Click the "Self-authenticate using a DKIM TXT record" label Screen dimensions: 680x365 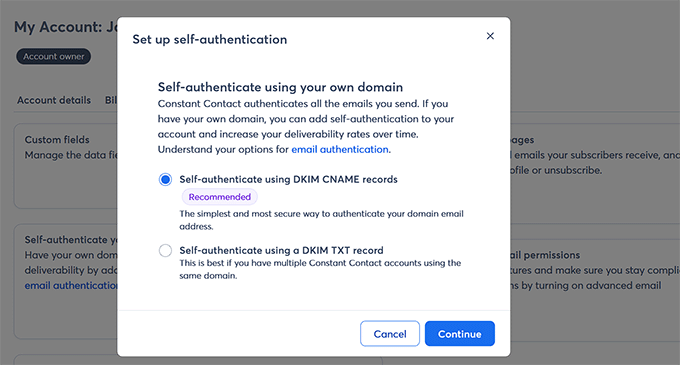click(281, 251)
